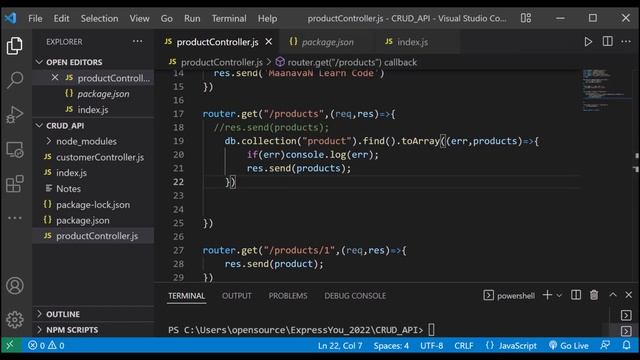Split the editor to the right
640x360 pixels.
(x=607, y=42)
